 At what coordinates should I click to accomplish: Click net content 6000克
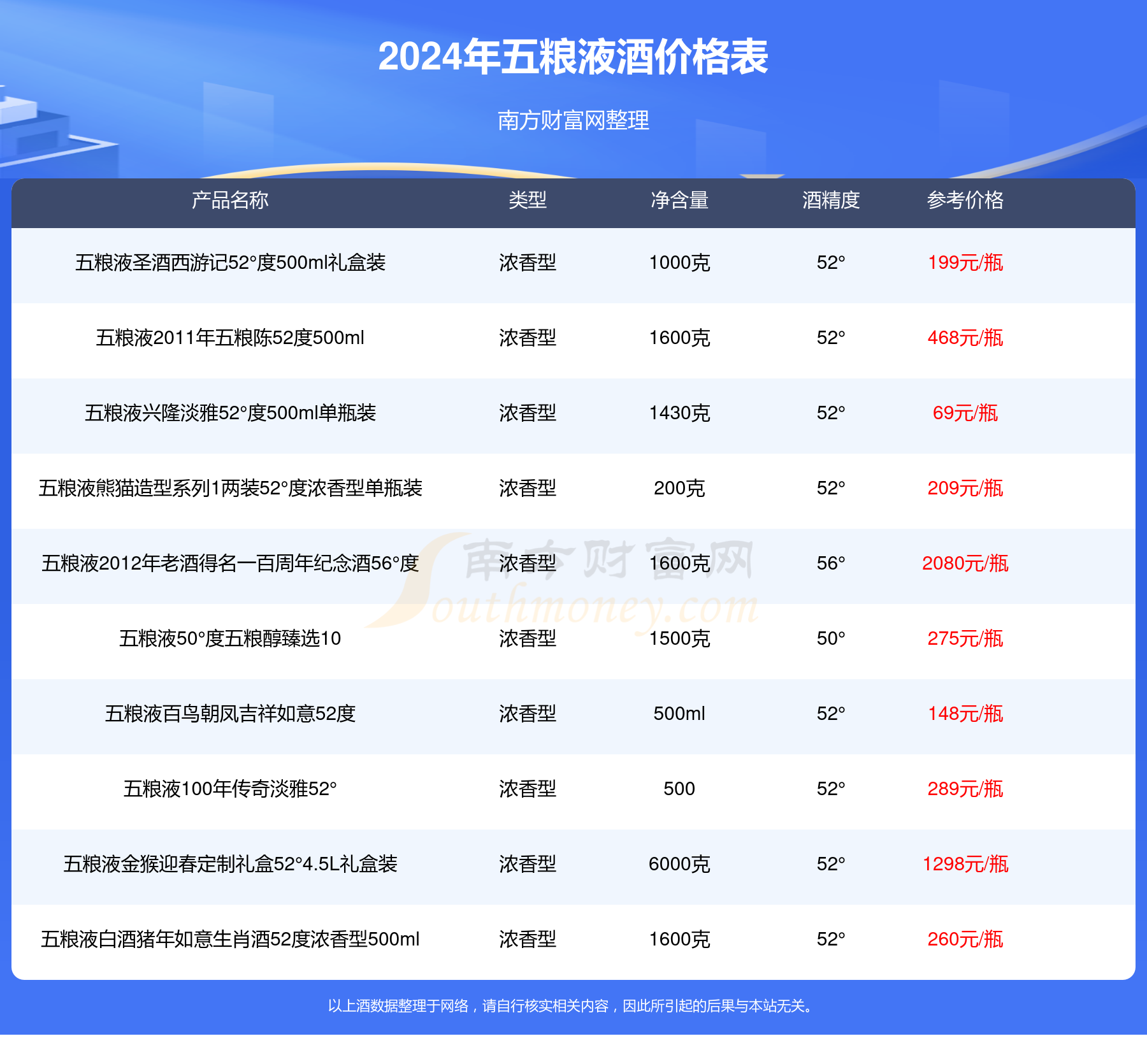pos(679,864)
